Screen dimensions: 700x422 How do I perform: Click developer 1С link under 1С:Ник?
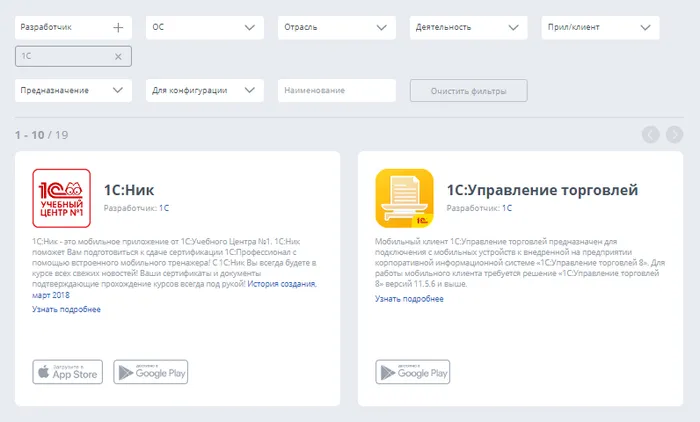tap(164, 208)
